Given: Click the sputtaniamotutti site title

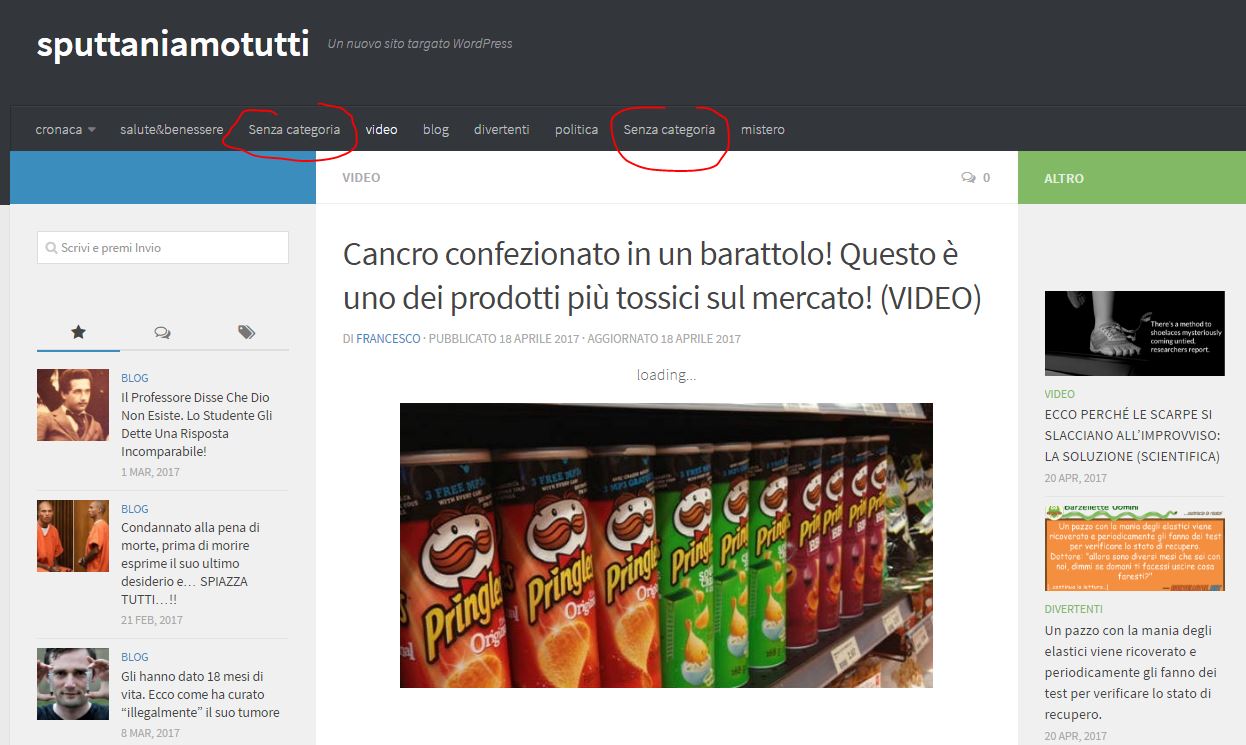Looking at the screenshot, I should click(173, 45).
